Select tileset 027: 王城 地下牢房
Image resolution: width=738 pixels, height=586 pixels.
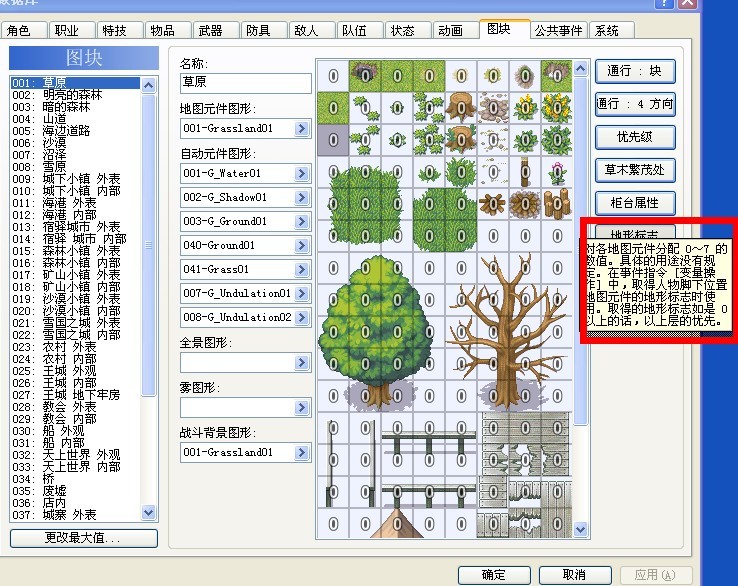75,395
